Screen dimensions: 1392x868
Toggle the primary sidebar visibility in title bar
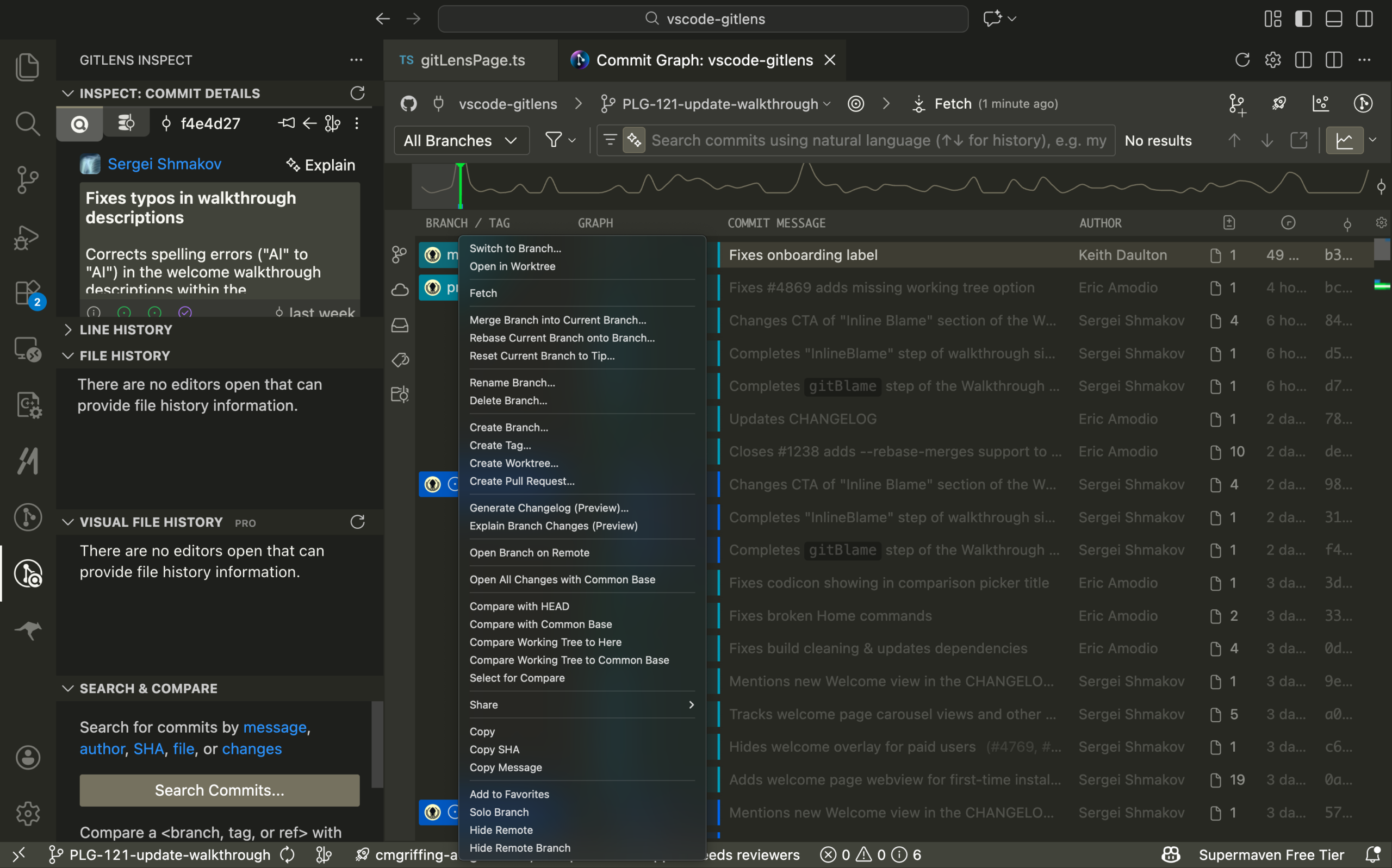point(1303,18)
